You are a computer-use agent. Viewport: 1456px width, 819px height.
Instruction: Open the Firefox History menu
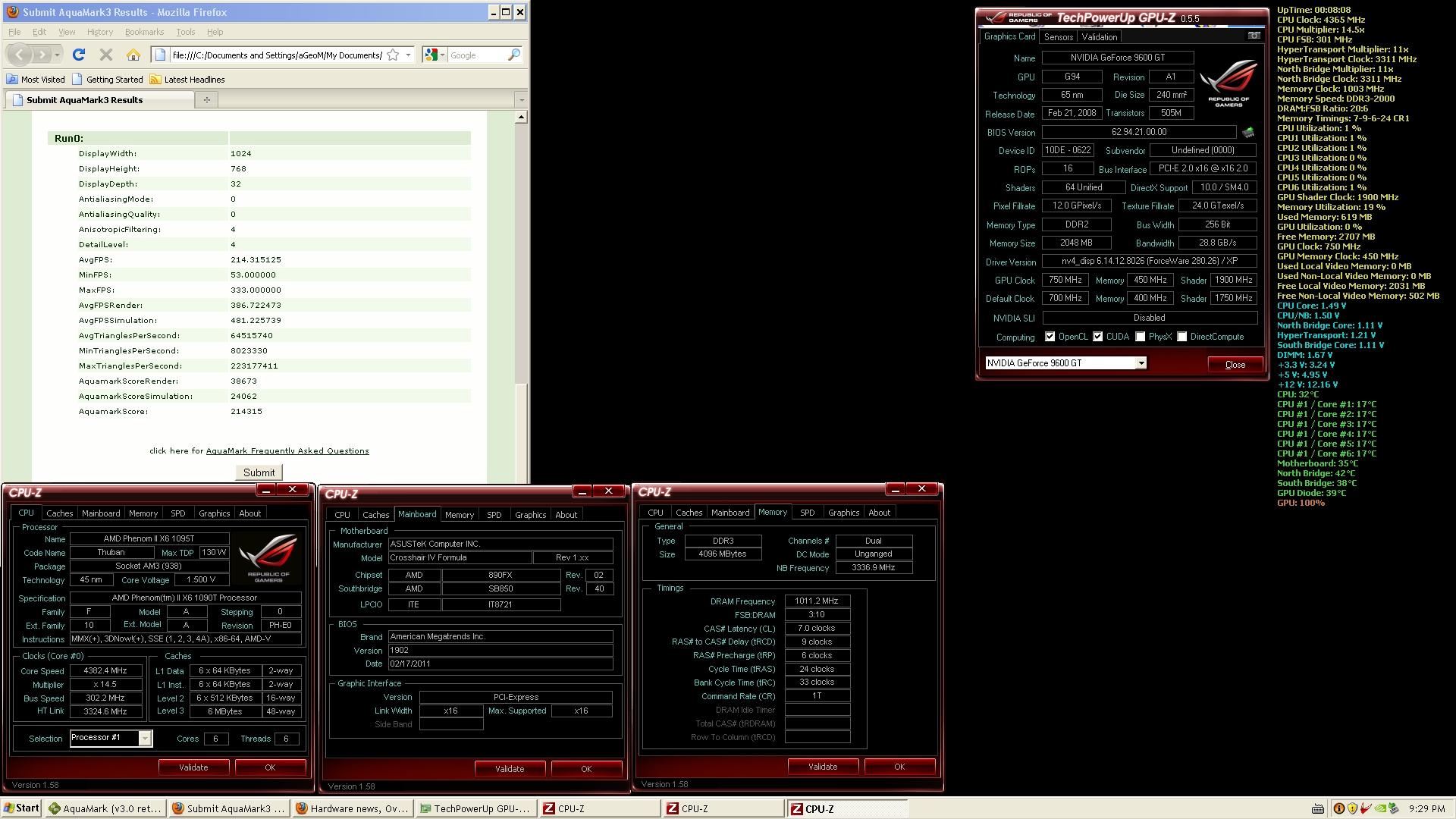[99, 32]
